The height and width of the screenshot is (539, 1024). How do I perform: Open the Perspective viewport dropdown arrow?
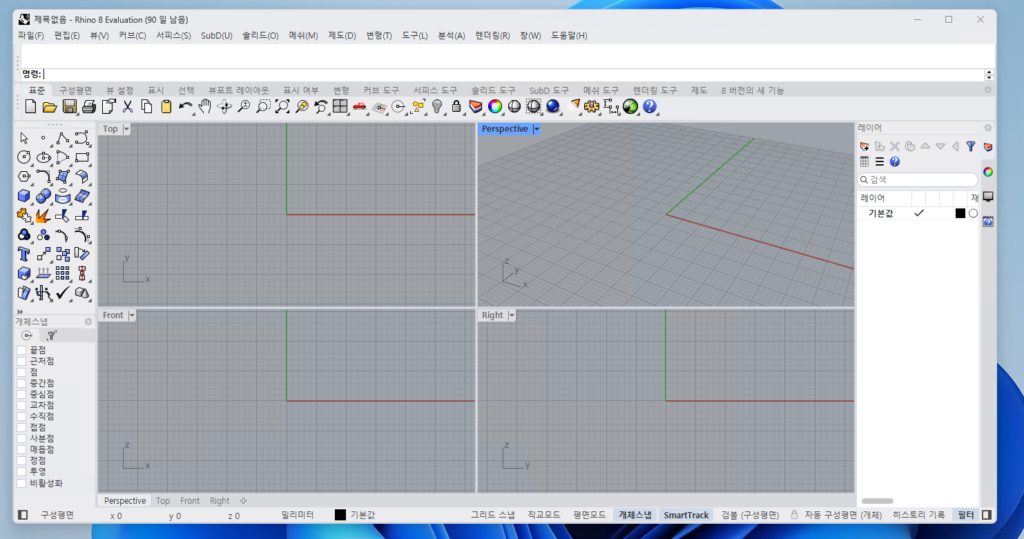click(x=537, y=129)
